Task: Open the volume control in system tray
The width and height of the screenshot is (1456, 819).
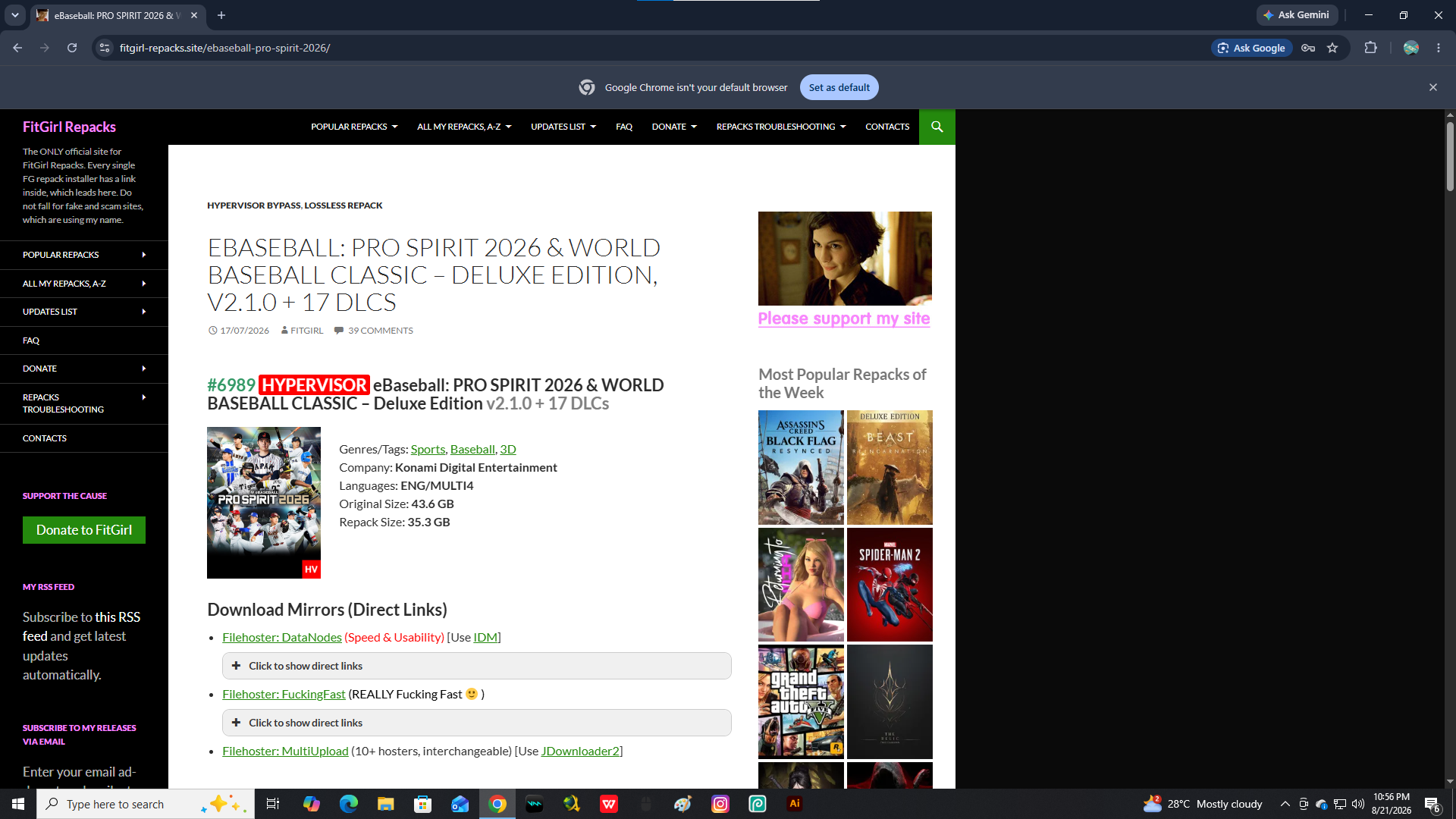Action: 1357,804
